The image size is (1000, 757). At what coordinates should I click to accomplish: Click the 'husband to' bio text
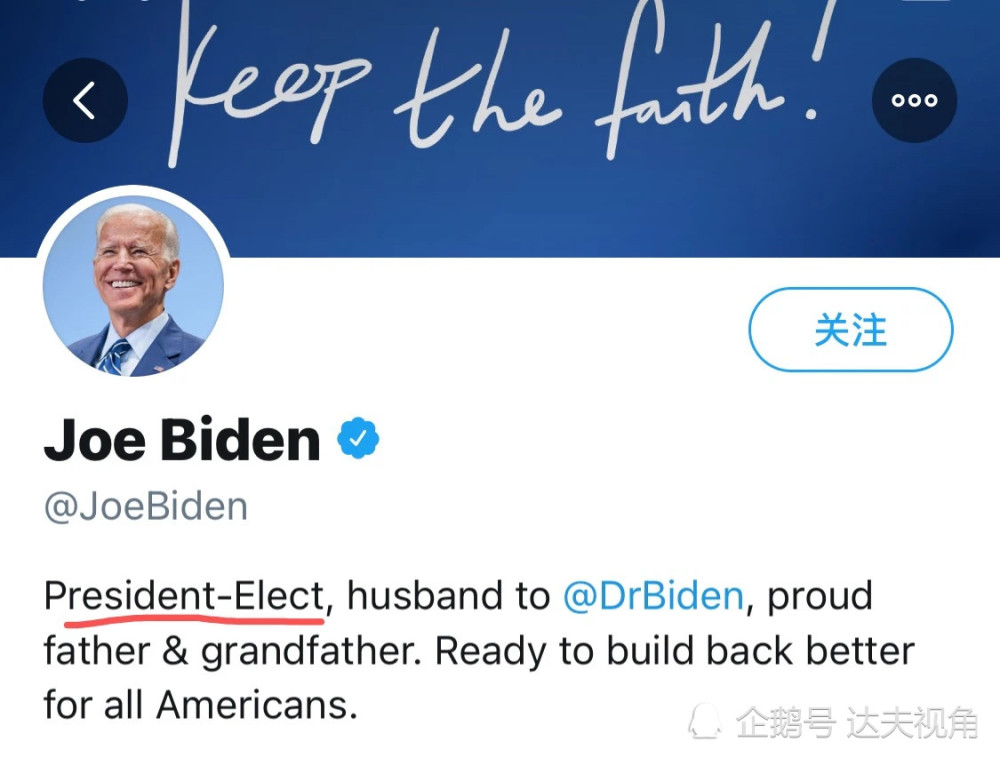(x=448, y=596)
